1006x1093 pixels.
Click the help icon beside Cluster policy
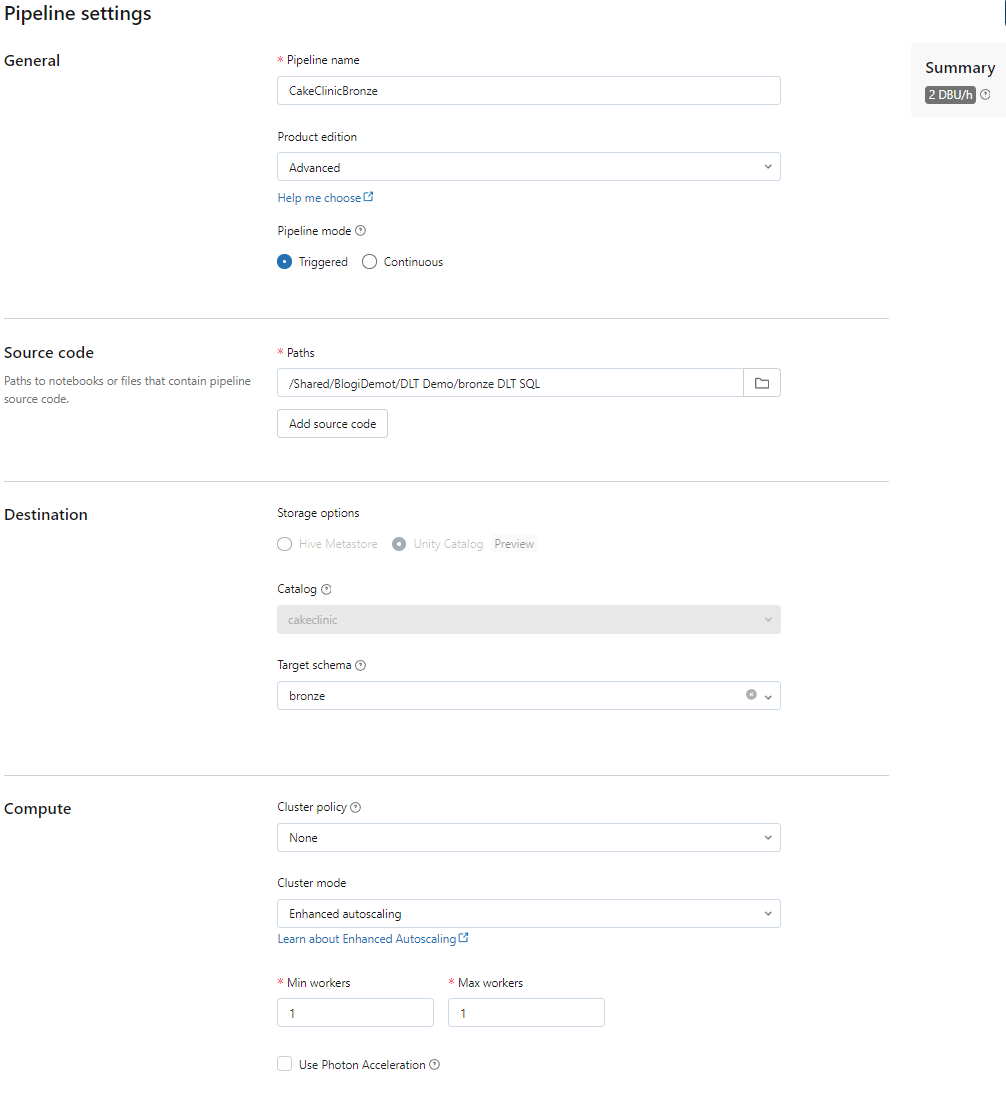[356, 808]
